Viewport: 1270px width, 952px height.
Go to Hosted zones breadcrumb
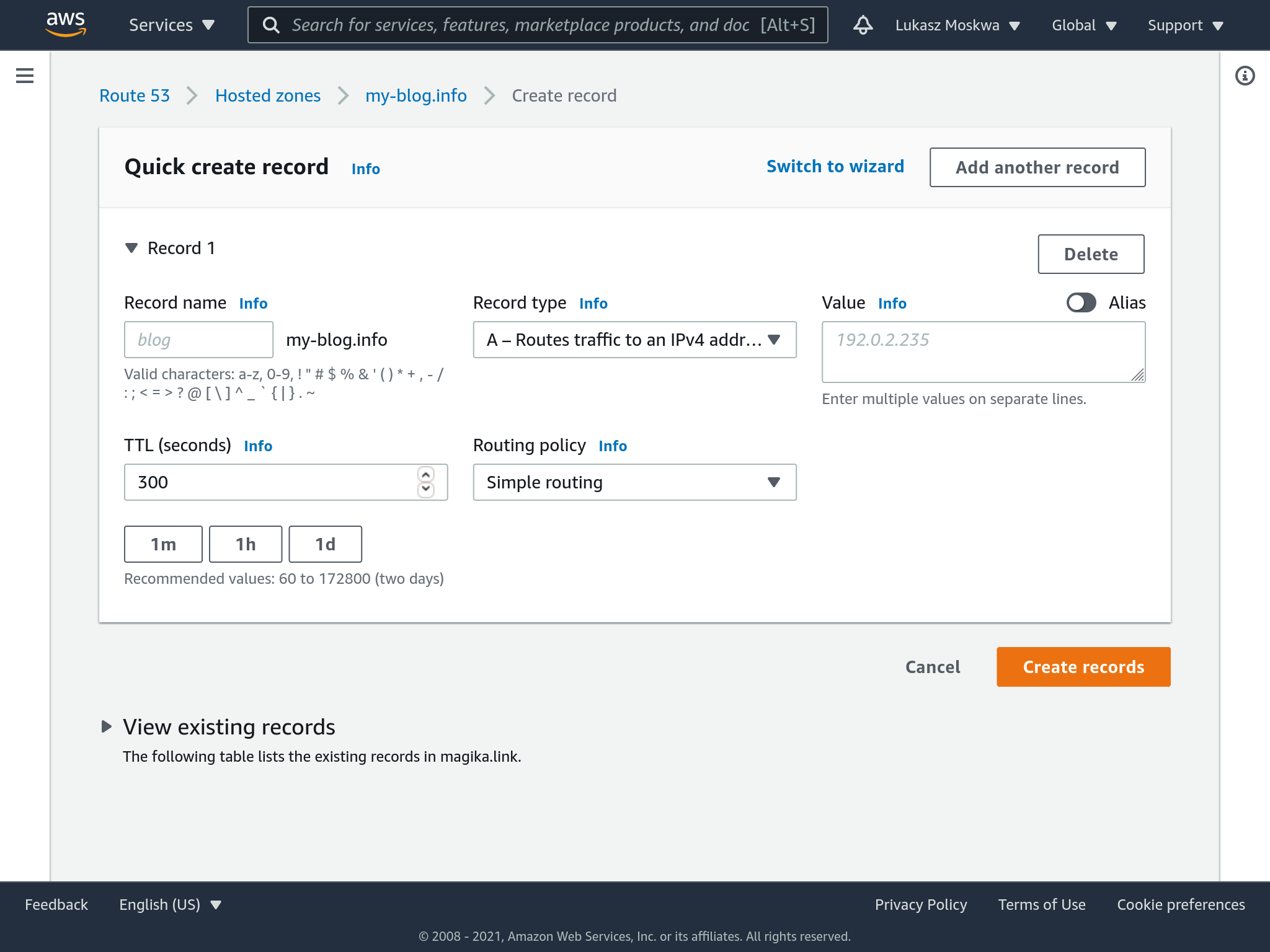(268, 96)
